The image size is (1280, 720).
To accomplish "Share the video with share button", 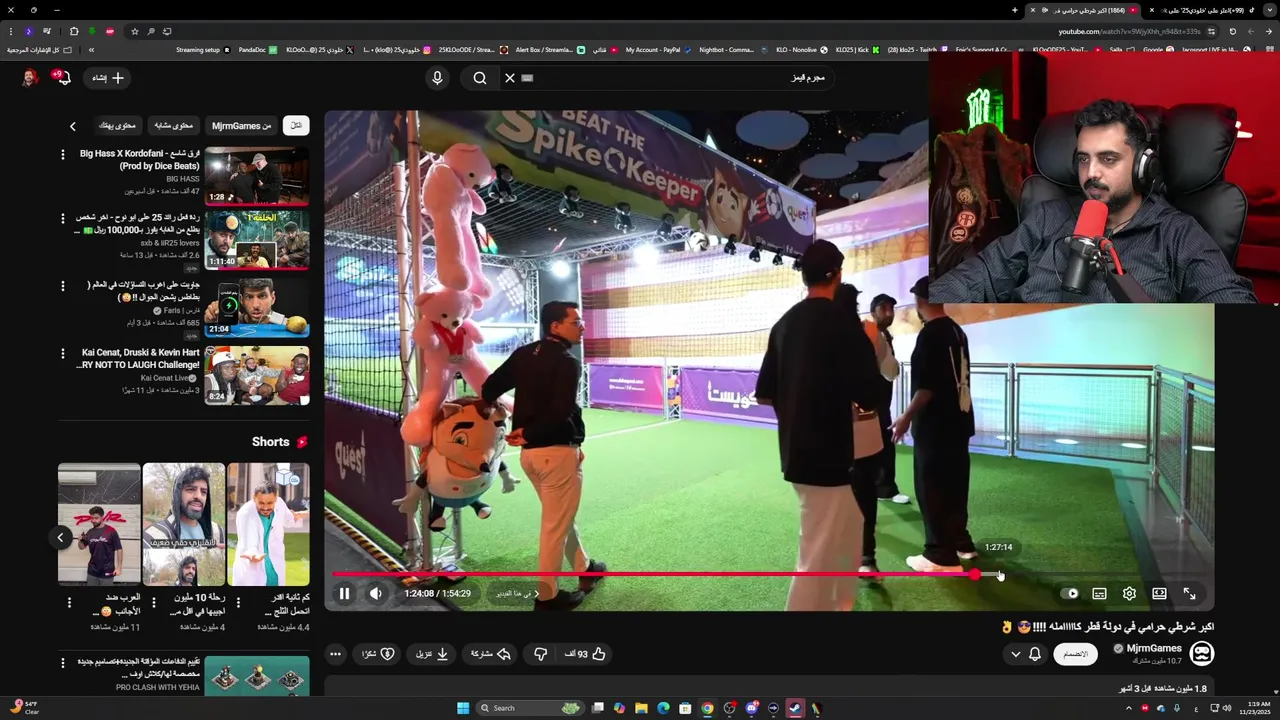I will click(490, 654).
